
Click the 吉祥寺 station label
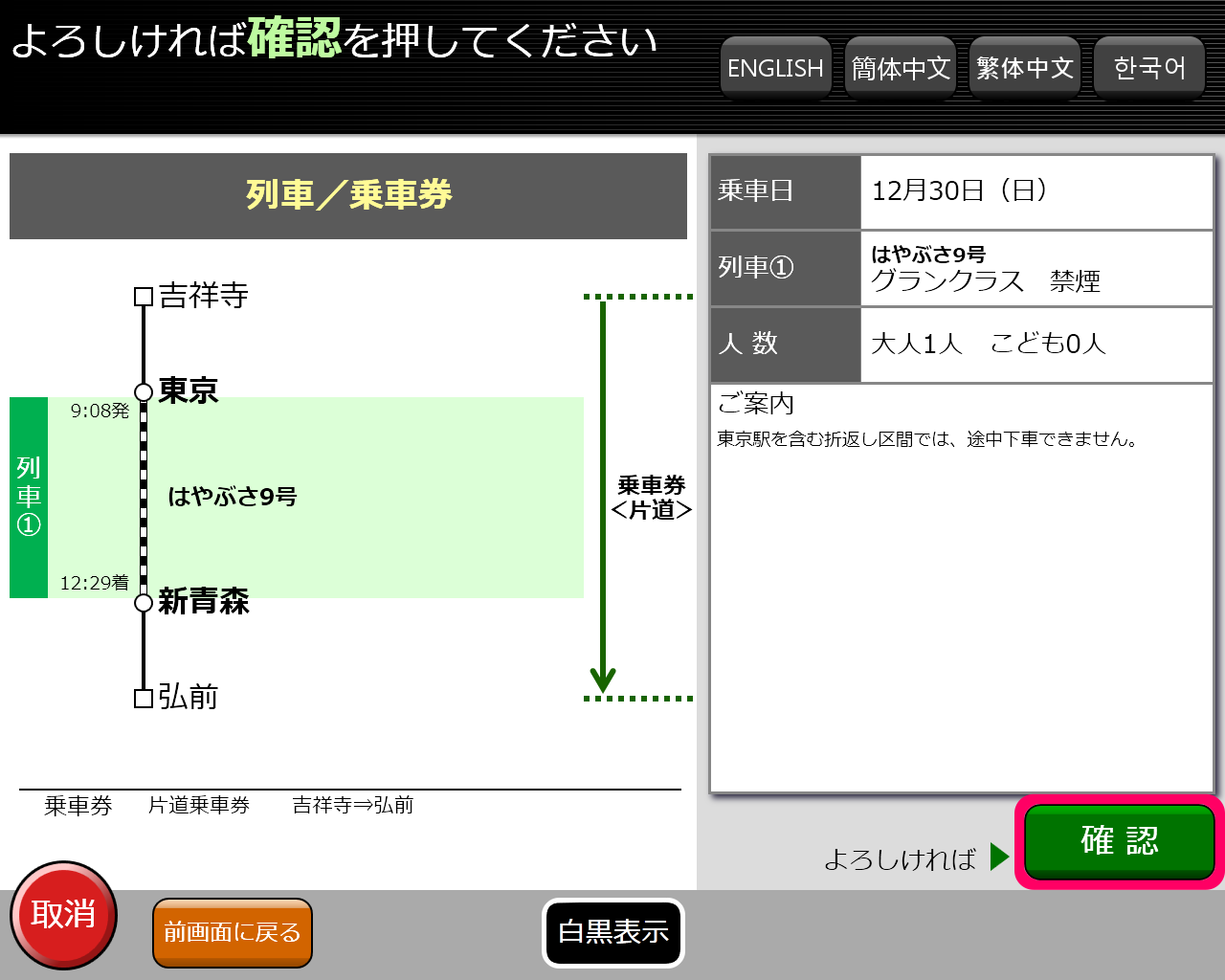[x=204, y=295]
